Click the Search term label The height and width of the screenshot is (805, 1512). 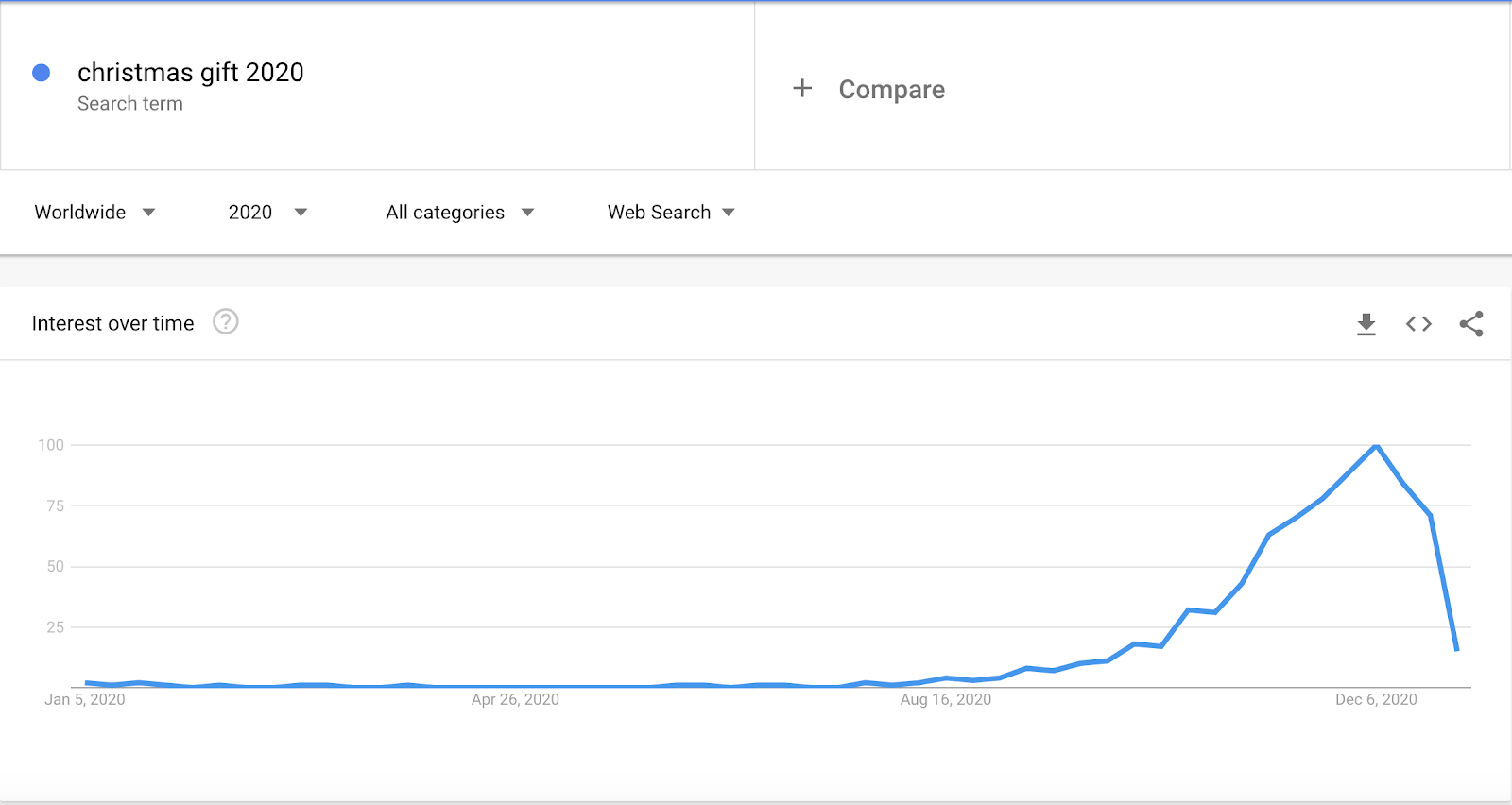click(x=130, y=104)
